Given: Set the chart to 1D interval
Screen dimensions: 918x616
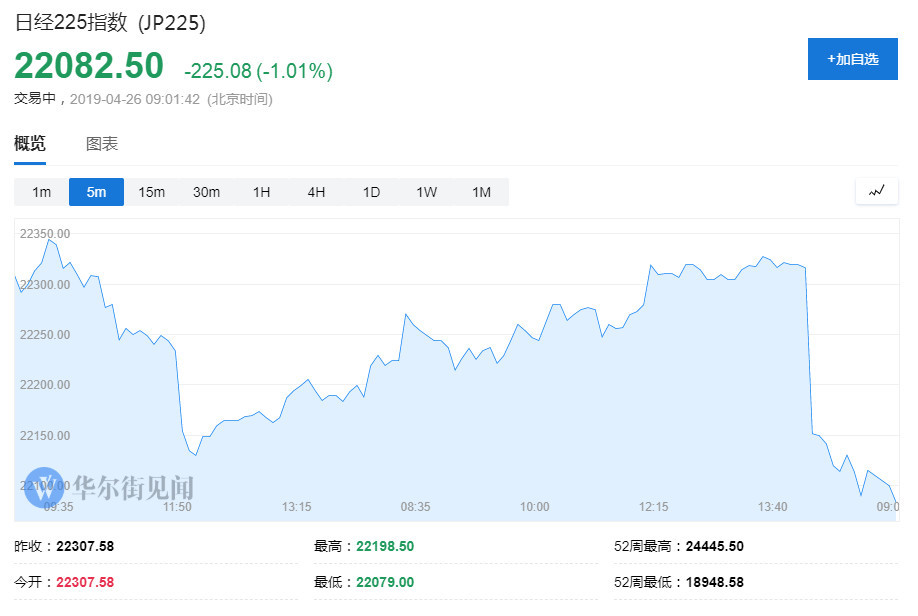Looking at the screenshot, I should tap(372, 192).
